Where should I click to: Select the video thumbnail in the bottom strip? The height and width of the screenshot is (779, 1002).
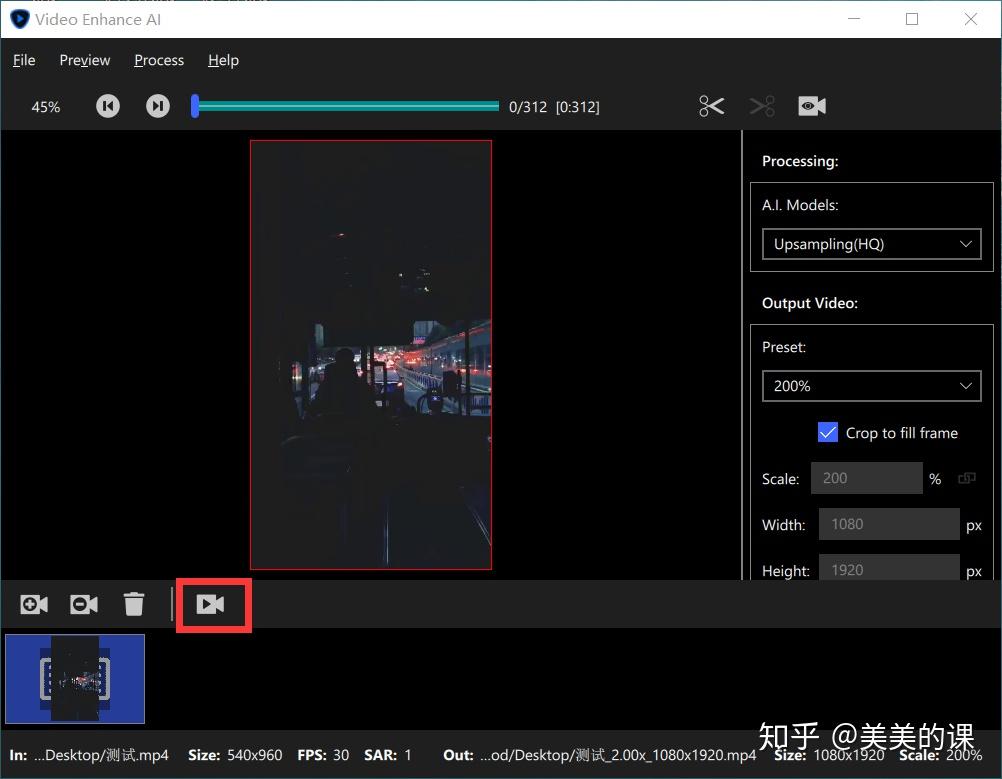point(75,678)
